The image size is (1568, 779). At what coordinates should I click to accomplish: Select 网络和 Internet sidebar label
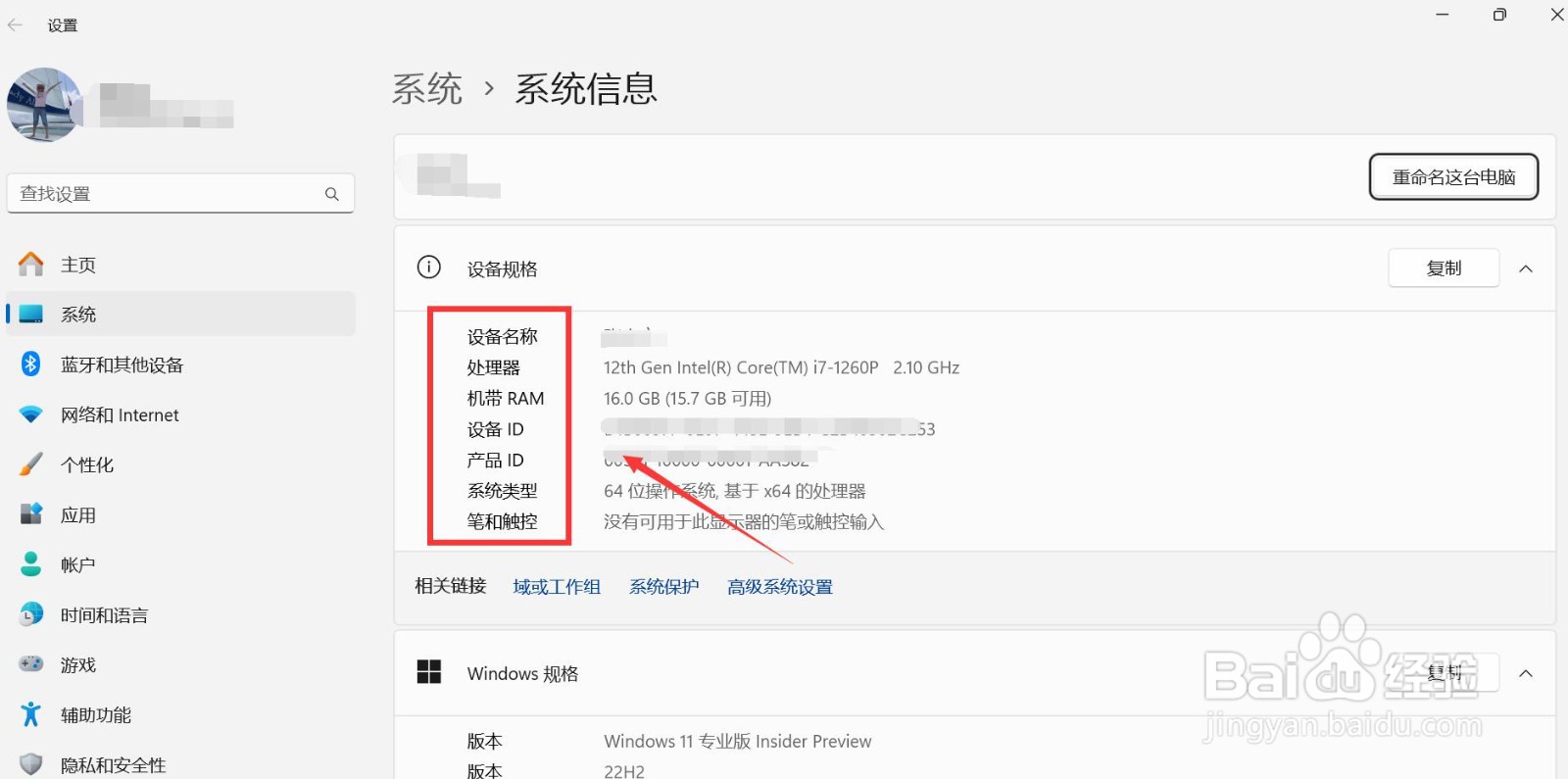coord(120,414)
